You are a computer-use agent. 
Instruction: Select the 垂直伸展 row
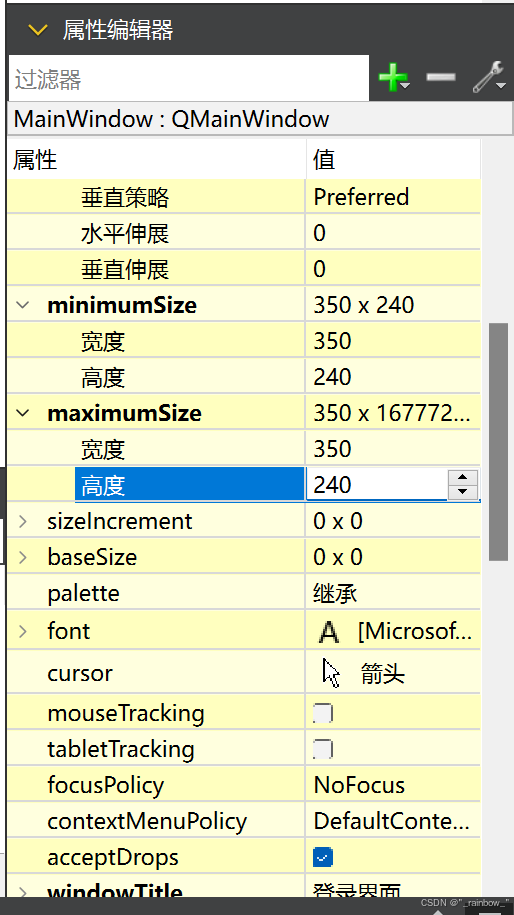[x=244, y=269]
